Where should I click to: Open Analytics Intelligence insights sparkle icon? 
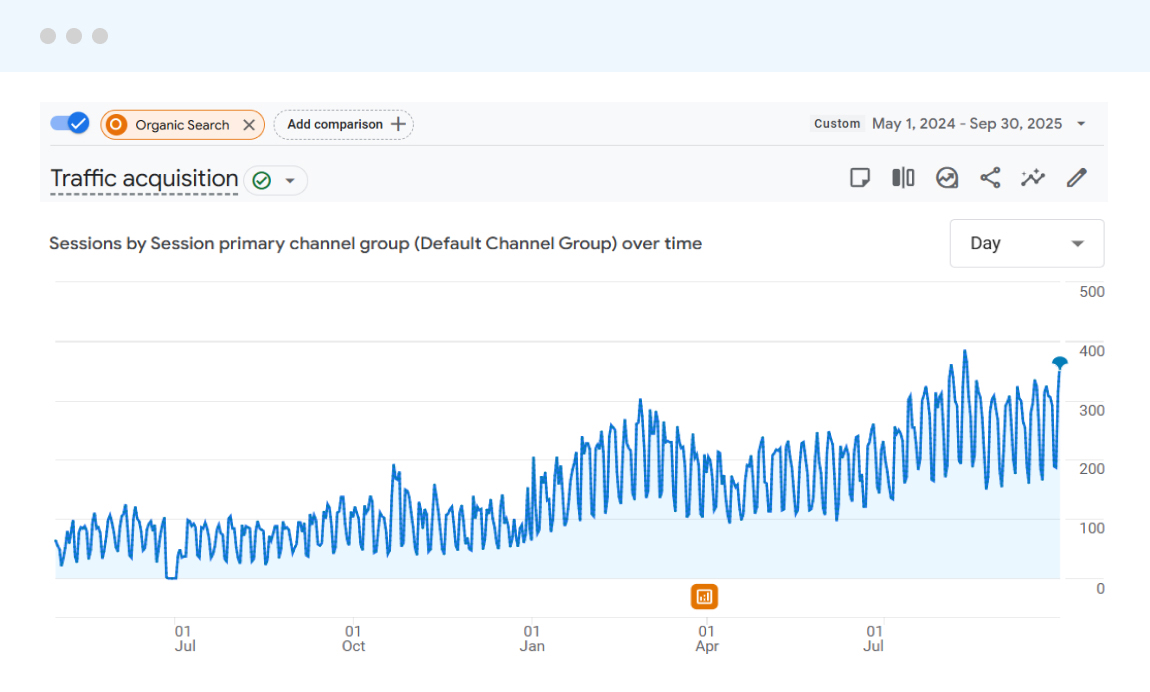1033,177
